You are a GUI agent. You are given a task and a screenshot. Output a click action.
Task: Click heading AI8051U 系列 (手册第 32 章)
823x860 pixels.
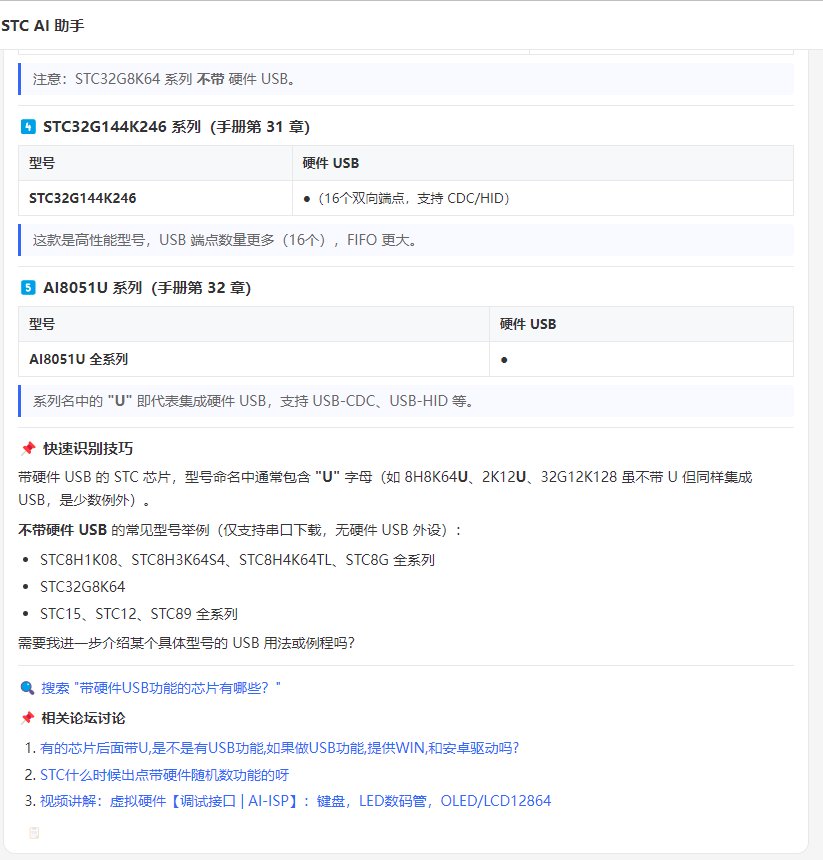click(147, 287)
